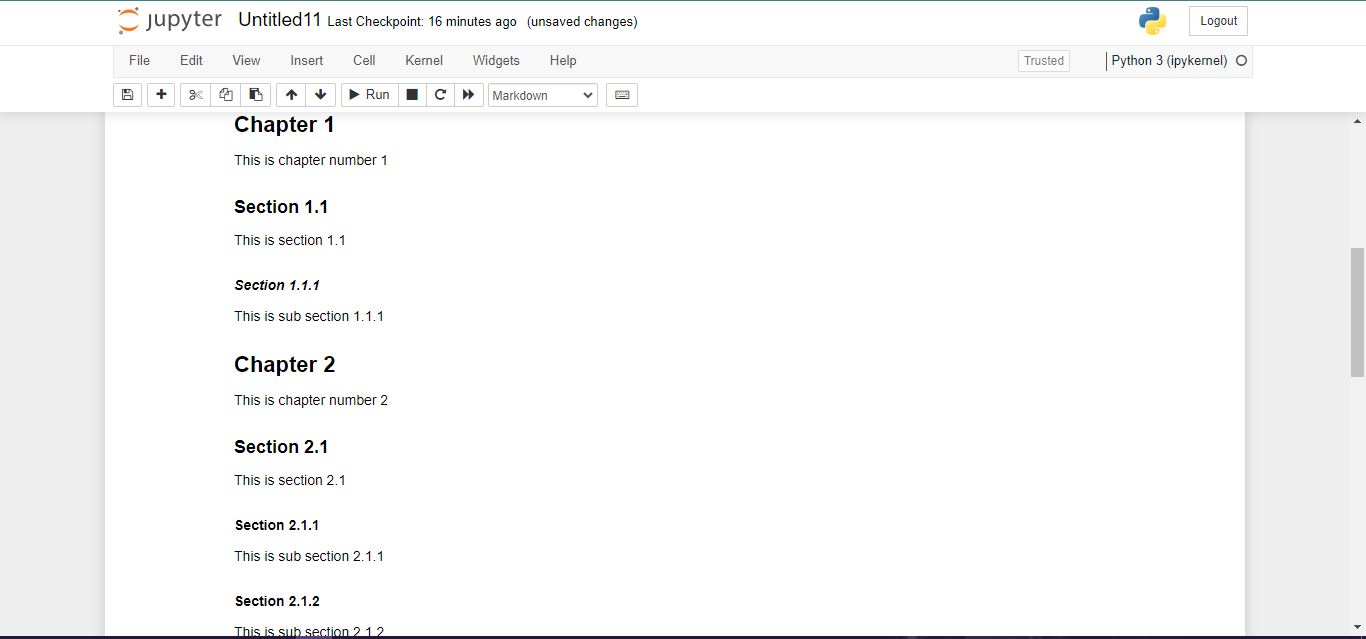This screenshot has height=639, width=1366.
Task: Click the Logout button
Action: 1218,21
